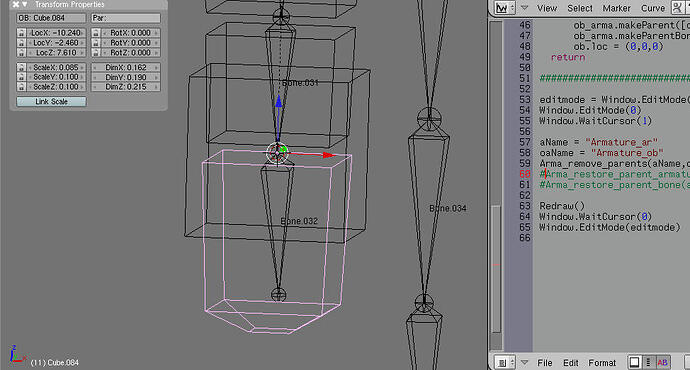Click script line 60 number

[524, 174]
